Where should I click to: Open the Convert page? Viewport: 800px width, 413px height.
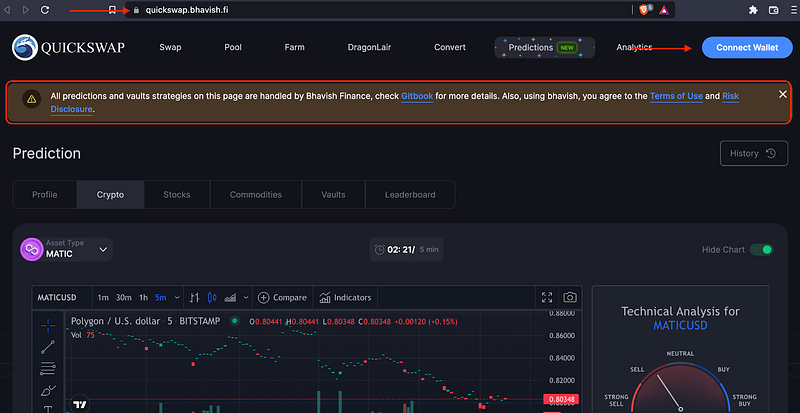click(449, 47)
